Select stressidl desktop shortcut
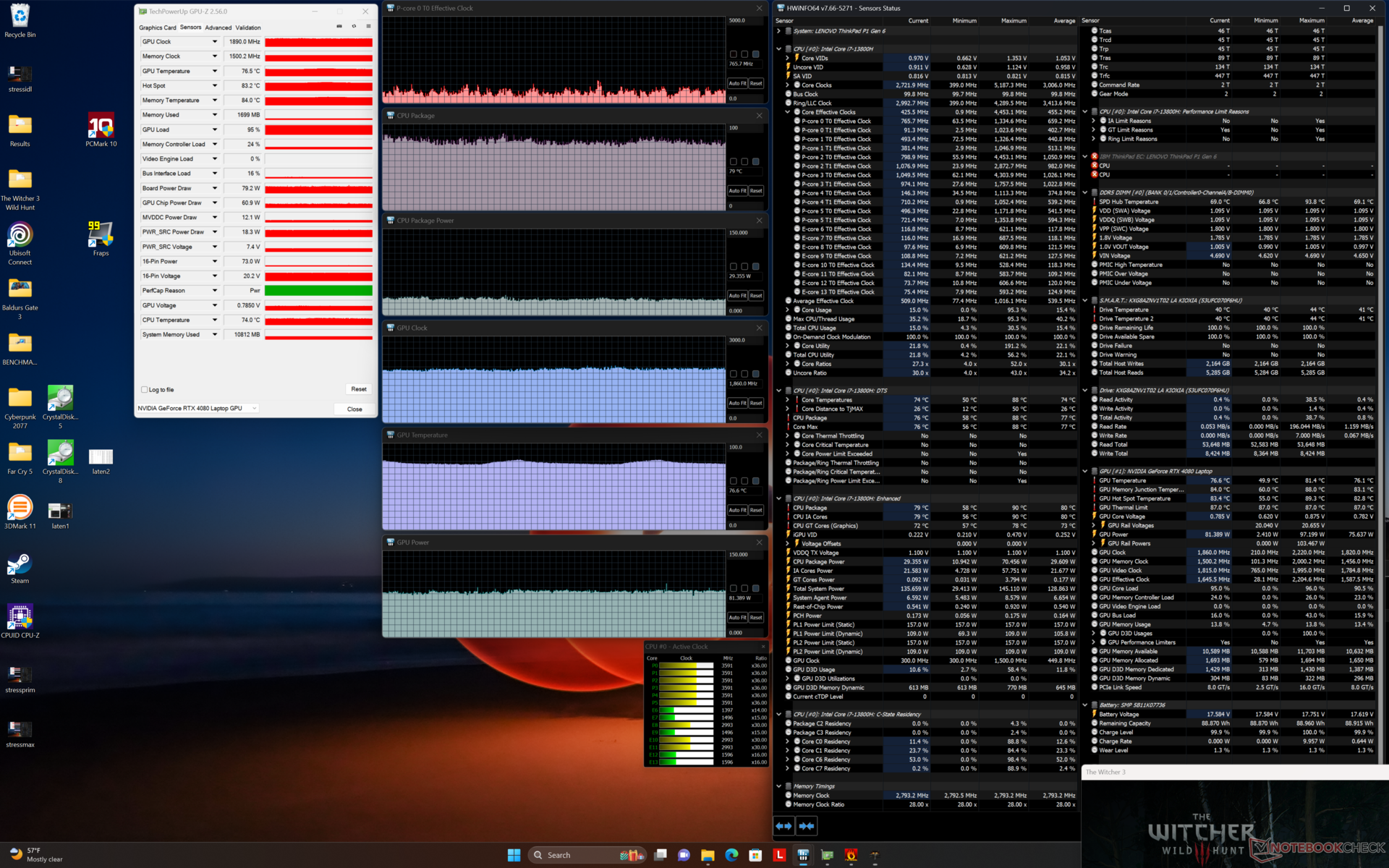The height and width of the screenshot is (868, 1389). pyautogui.click(x=20, y=78)
